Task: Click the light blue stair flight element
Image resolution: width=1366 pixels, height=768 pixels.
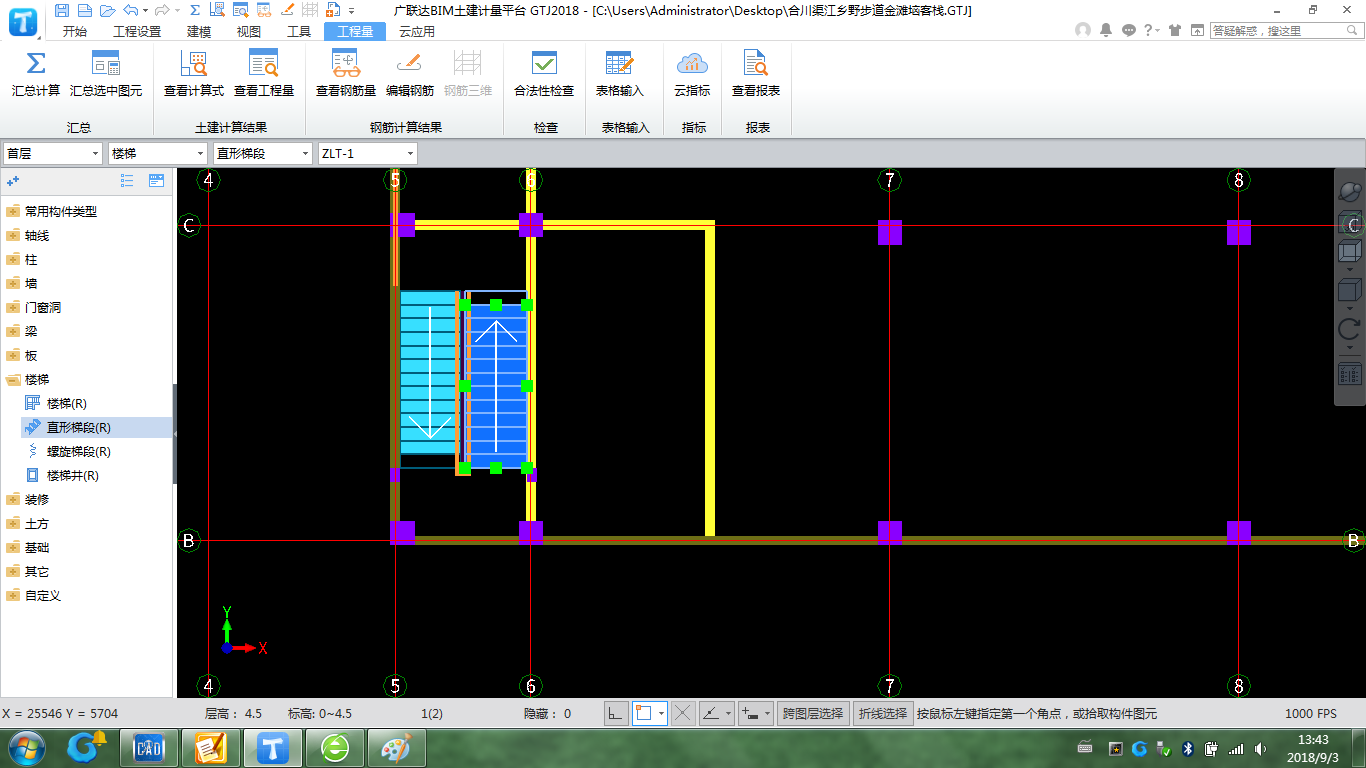Action: click(428, 372)
